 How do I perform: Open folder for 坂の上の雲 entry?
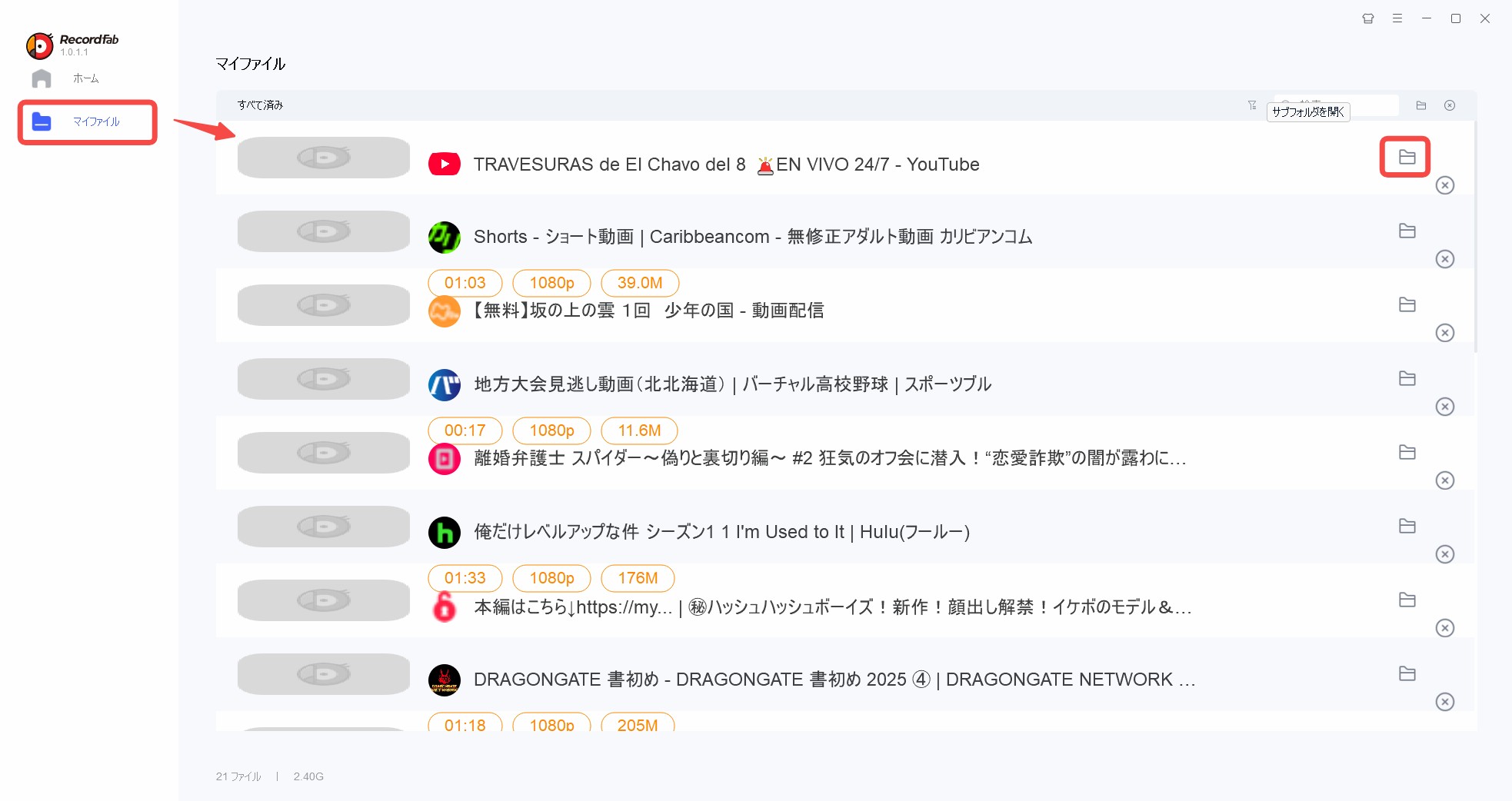pos(1407,304)
